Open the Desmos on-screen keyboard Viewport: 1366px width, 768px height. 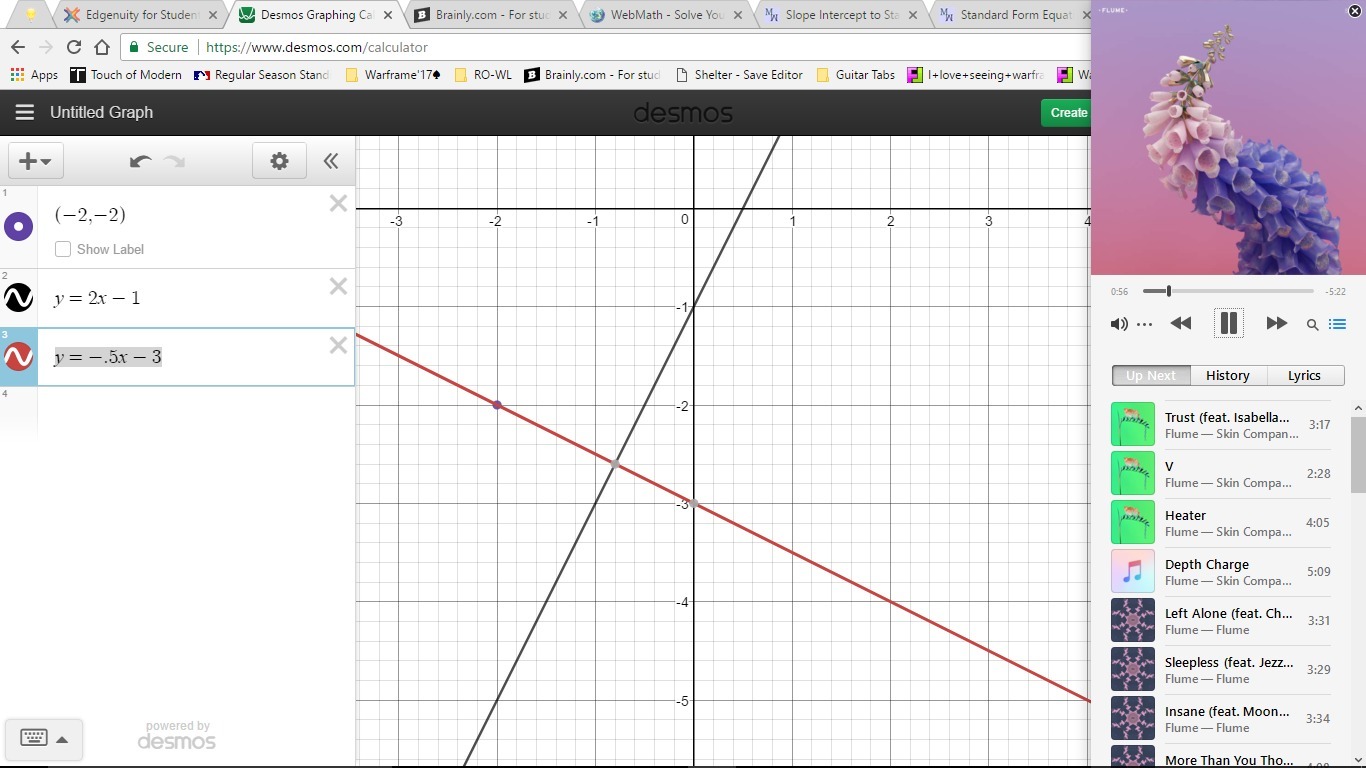33,739
